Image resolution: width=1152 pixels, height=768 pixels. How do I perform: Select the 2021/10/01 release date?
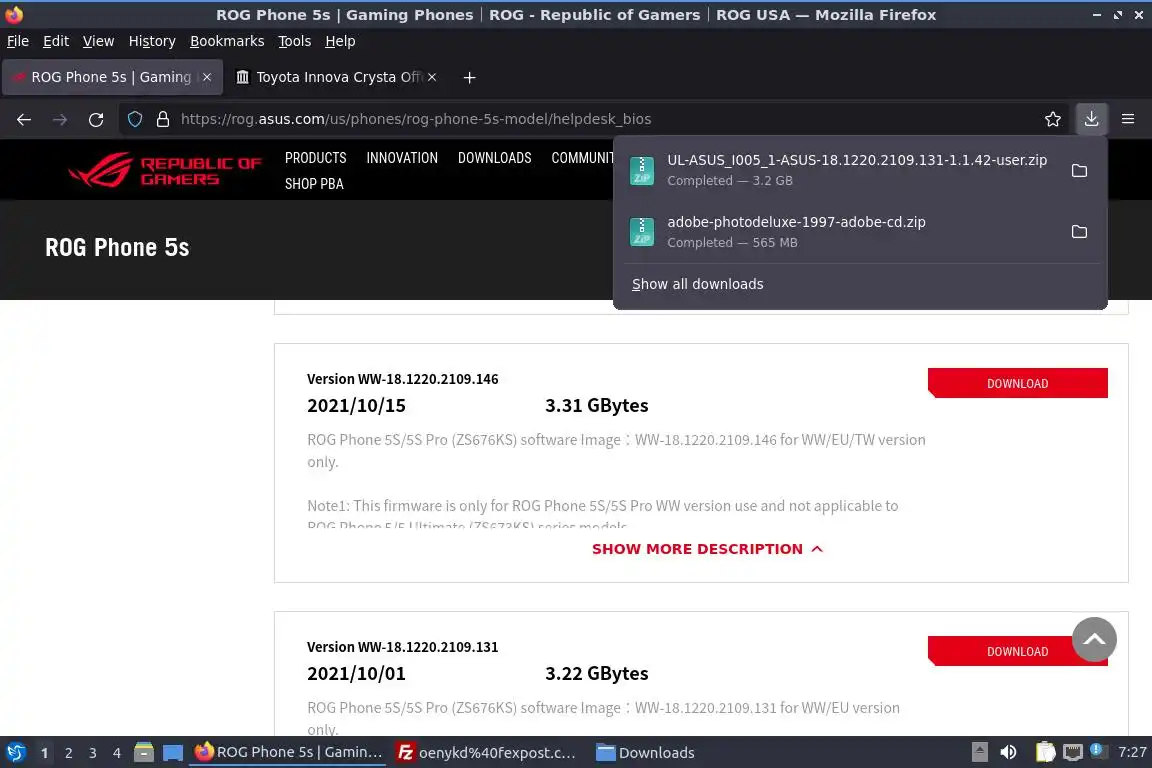click(356, 674)
